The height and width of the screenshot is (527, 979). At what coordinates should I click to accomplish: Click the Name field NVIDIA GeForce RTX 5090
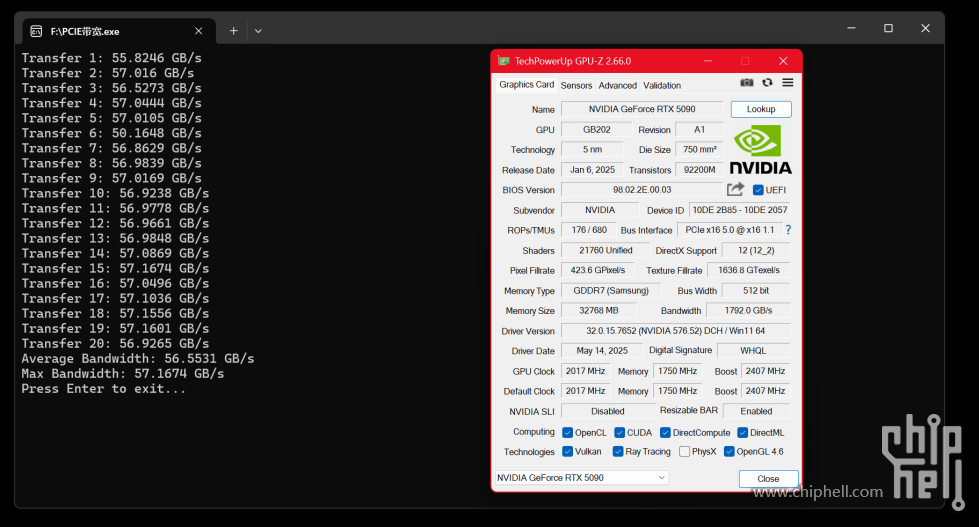(642, 109)
